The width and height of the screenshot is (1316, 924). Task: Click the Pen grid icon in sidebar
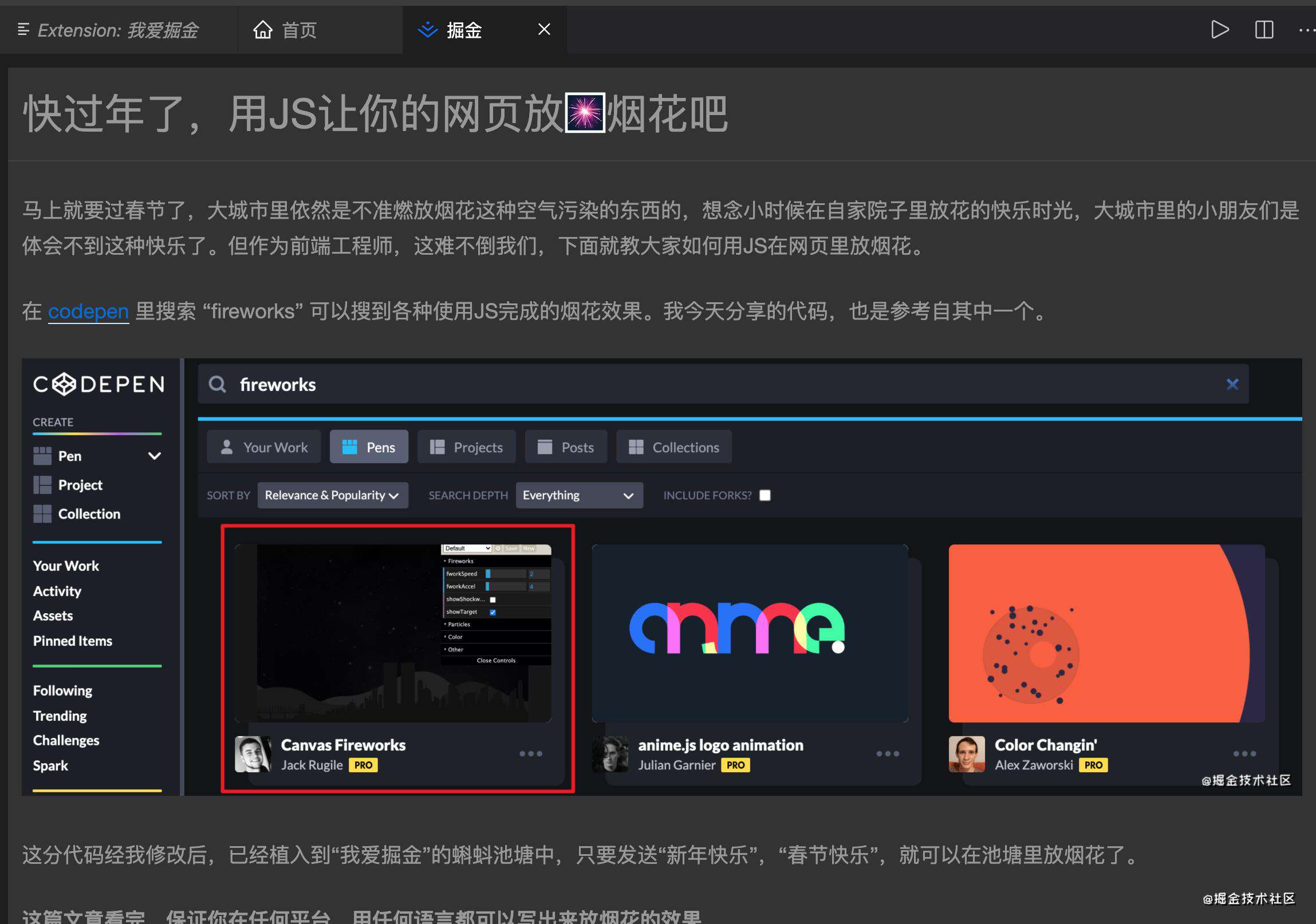(x=42, y=456)
